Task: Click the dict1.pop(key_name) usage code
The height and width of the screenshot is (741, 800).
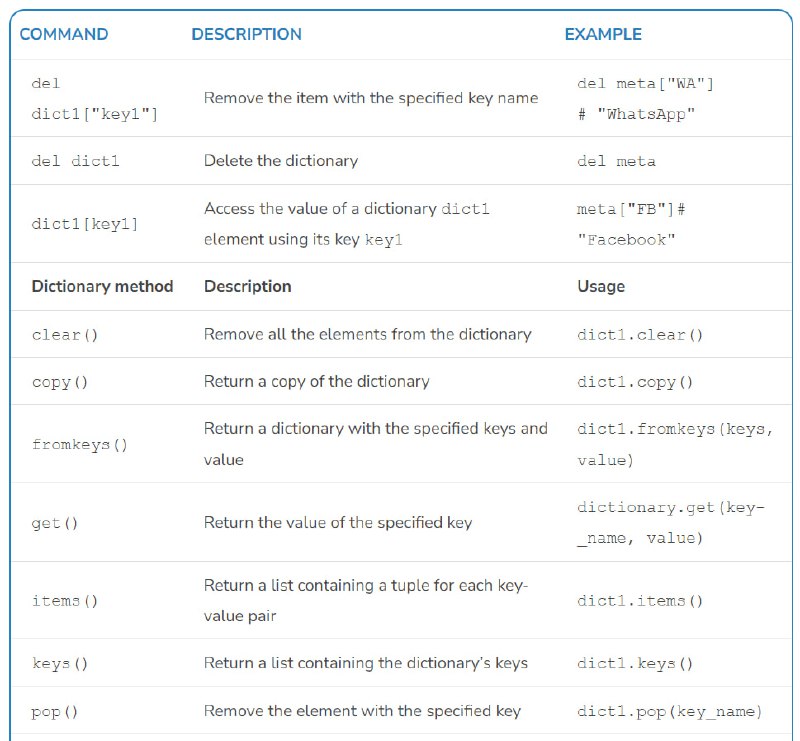Action: coord(669,711)
